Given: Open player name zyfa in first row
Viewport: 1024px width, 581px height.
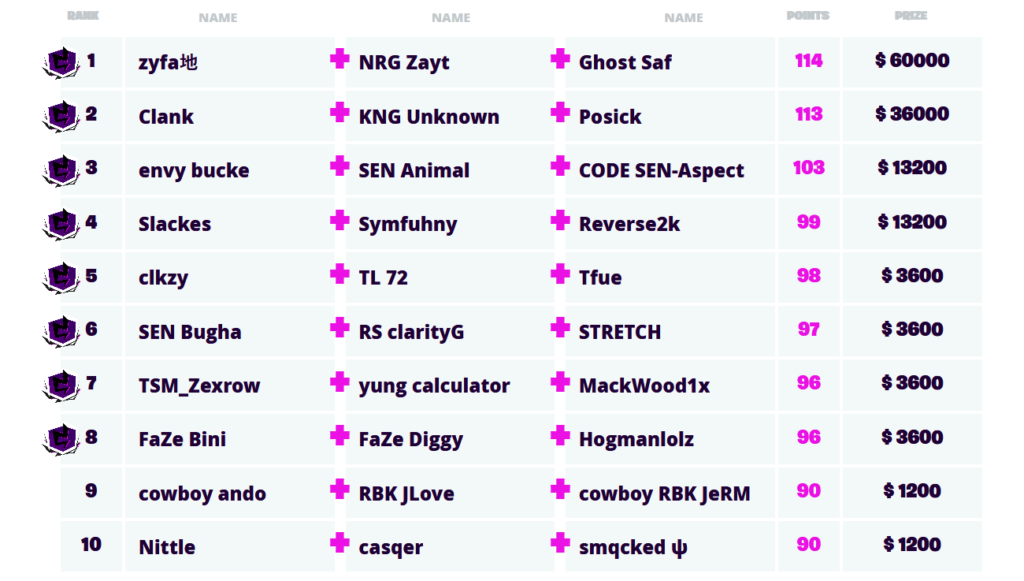Looking at the screenshot, I should tap(168, 63).
